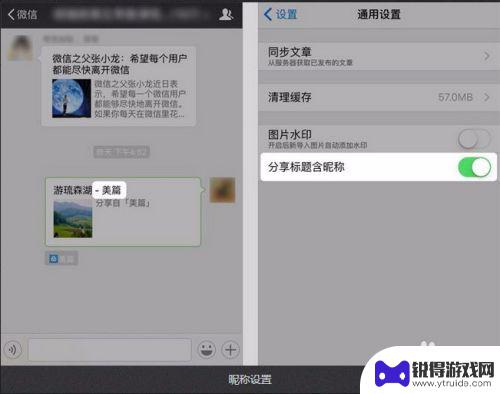The image size is (500, 394).
Task: Tap the chat timestamp label
Action: [x=121, y=152]
